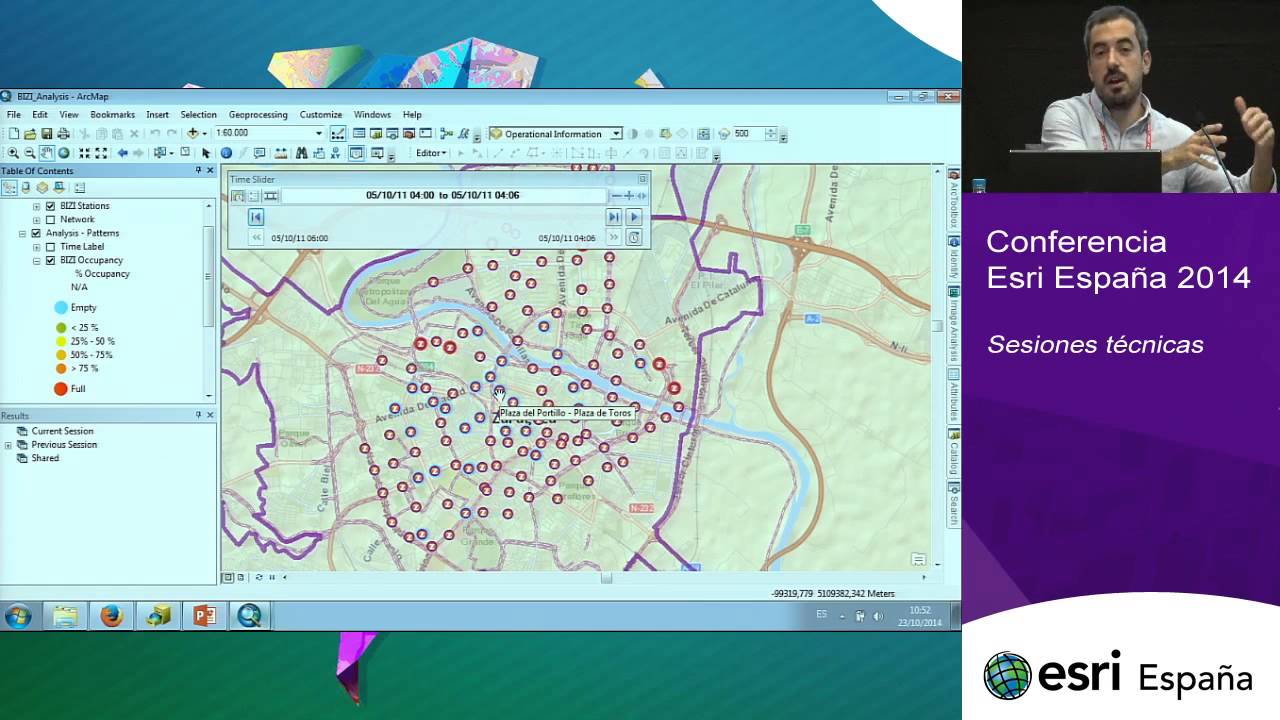
Task: Toggle the BIZI Stations layer checkbox
Action: (x=50, y=206)
